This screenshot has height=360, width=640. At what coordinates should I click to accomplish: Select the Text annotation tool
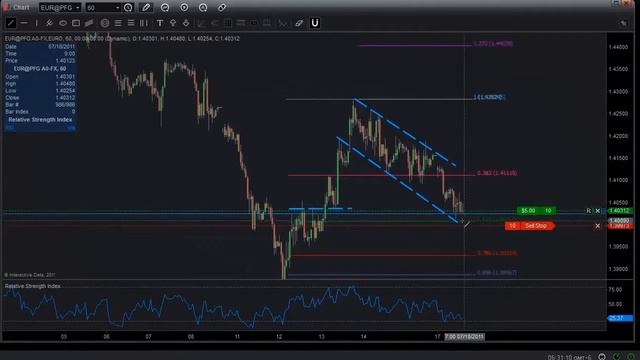click(x=160, y=23)
